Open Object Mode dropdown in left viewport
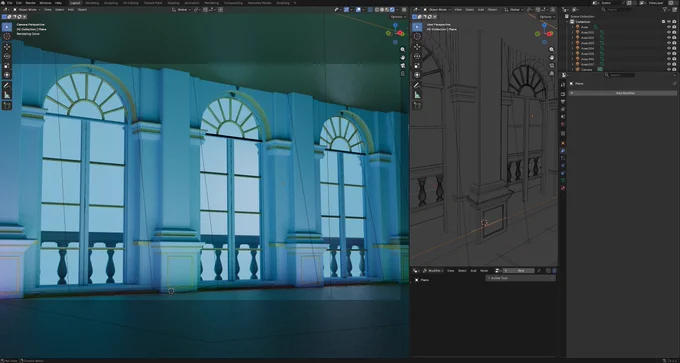 [27, 10]
